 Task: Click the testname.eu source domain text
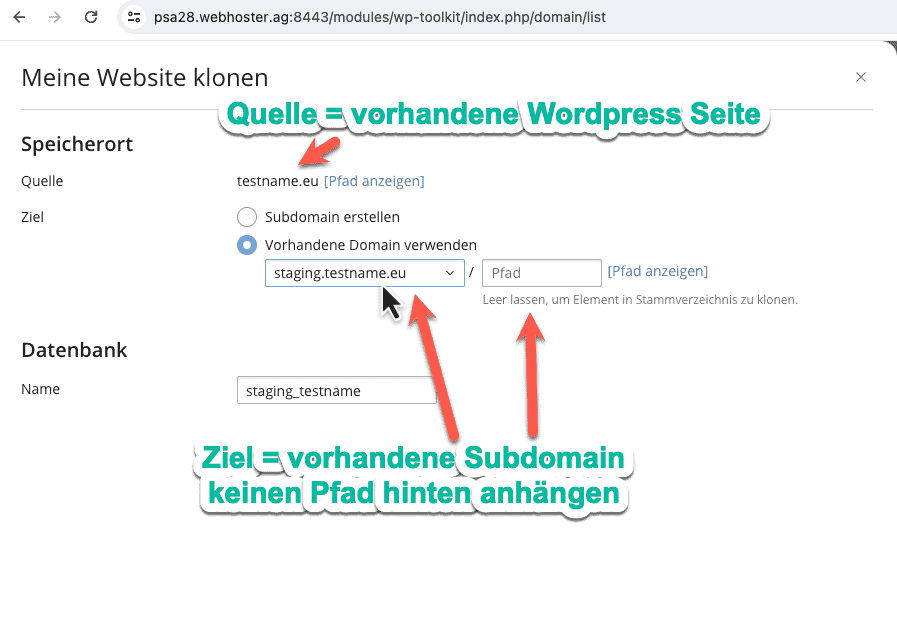(x=277, y=181)
